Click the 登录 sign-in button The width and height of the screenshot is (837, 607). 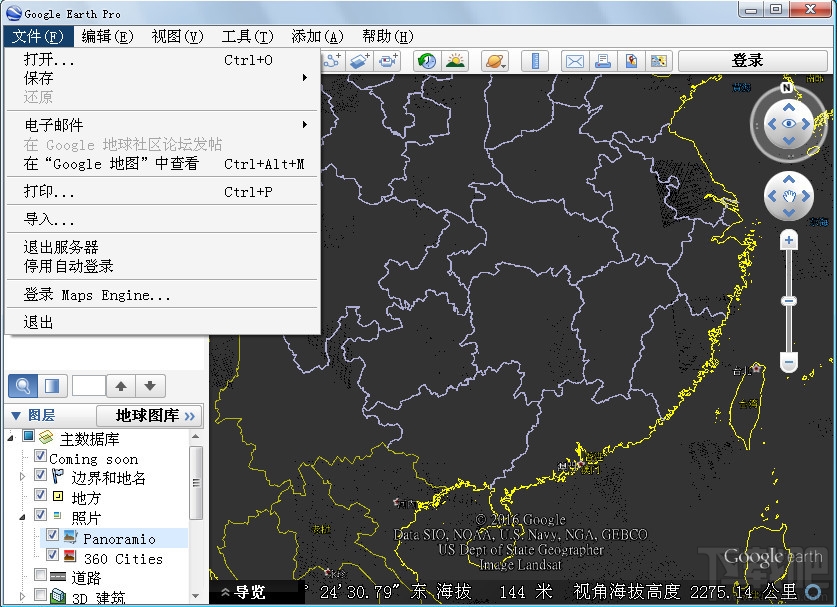pos(745,60)
